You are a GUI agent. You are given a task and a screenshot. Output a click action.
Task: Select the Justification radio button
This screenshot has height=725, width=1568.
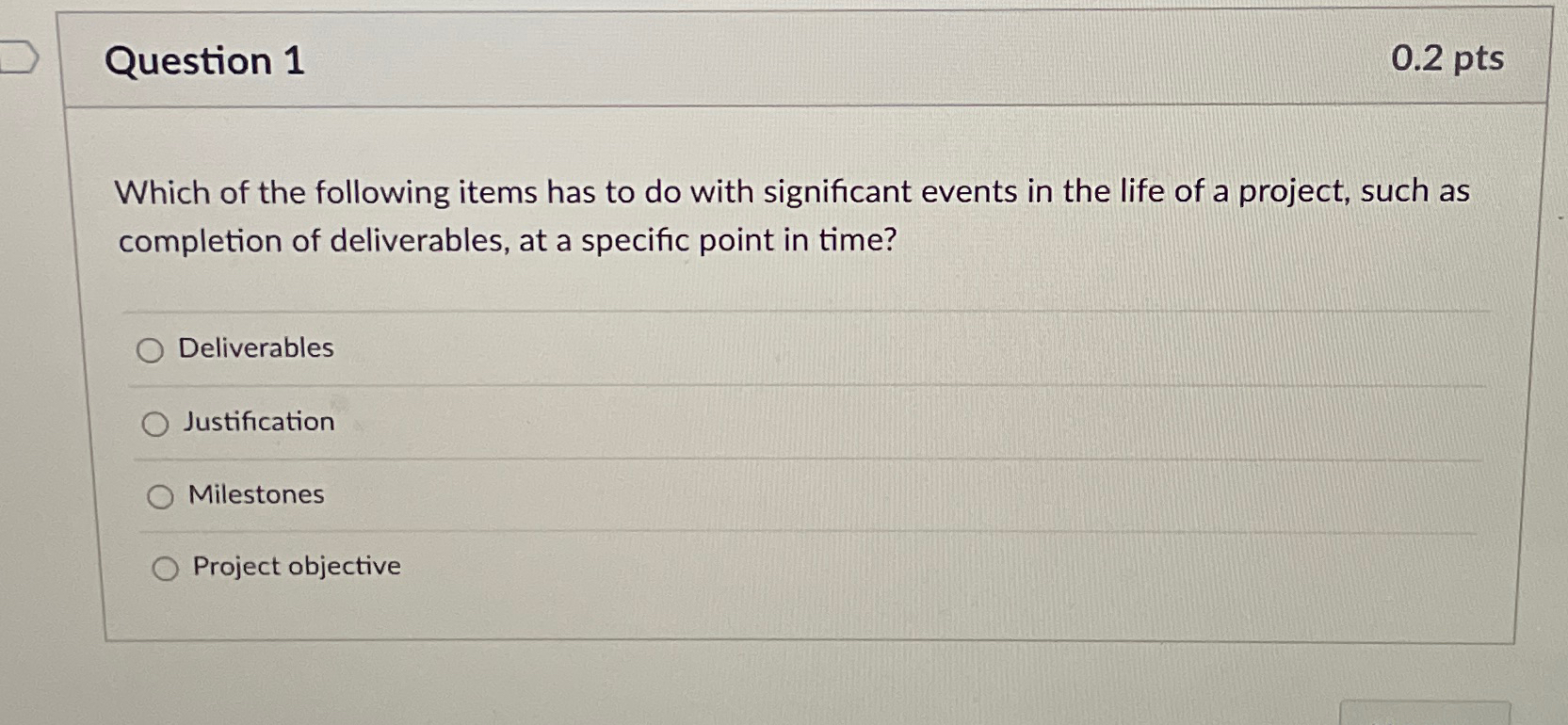155,425
